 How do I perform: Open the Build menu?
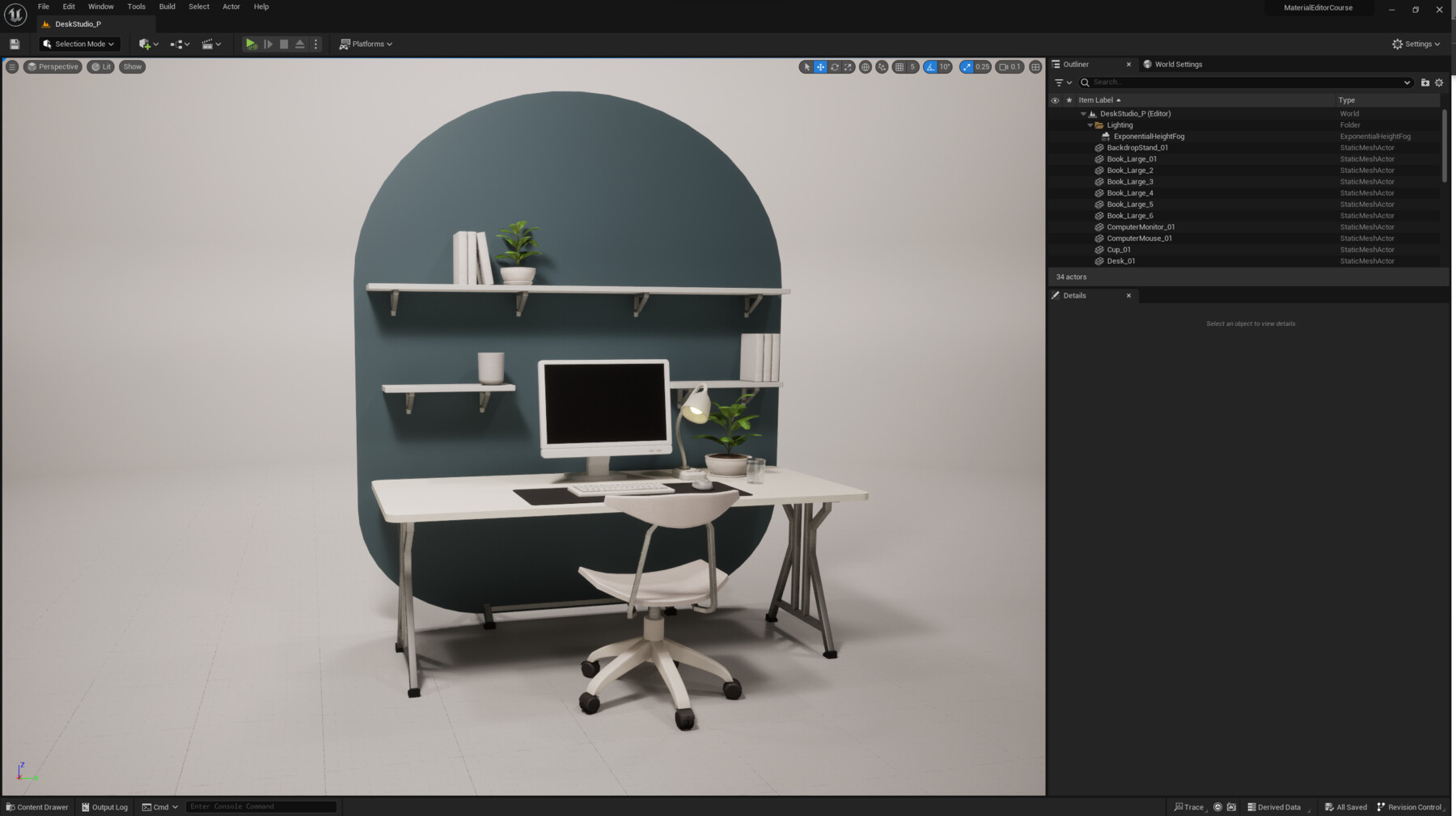coord(167,6)
